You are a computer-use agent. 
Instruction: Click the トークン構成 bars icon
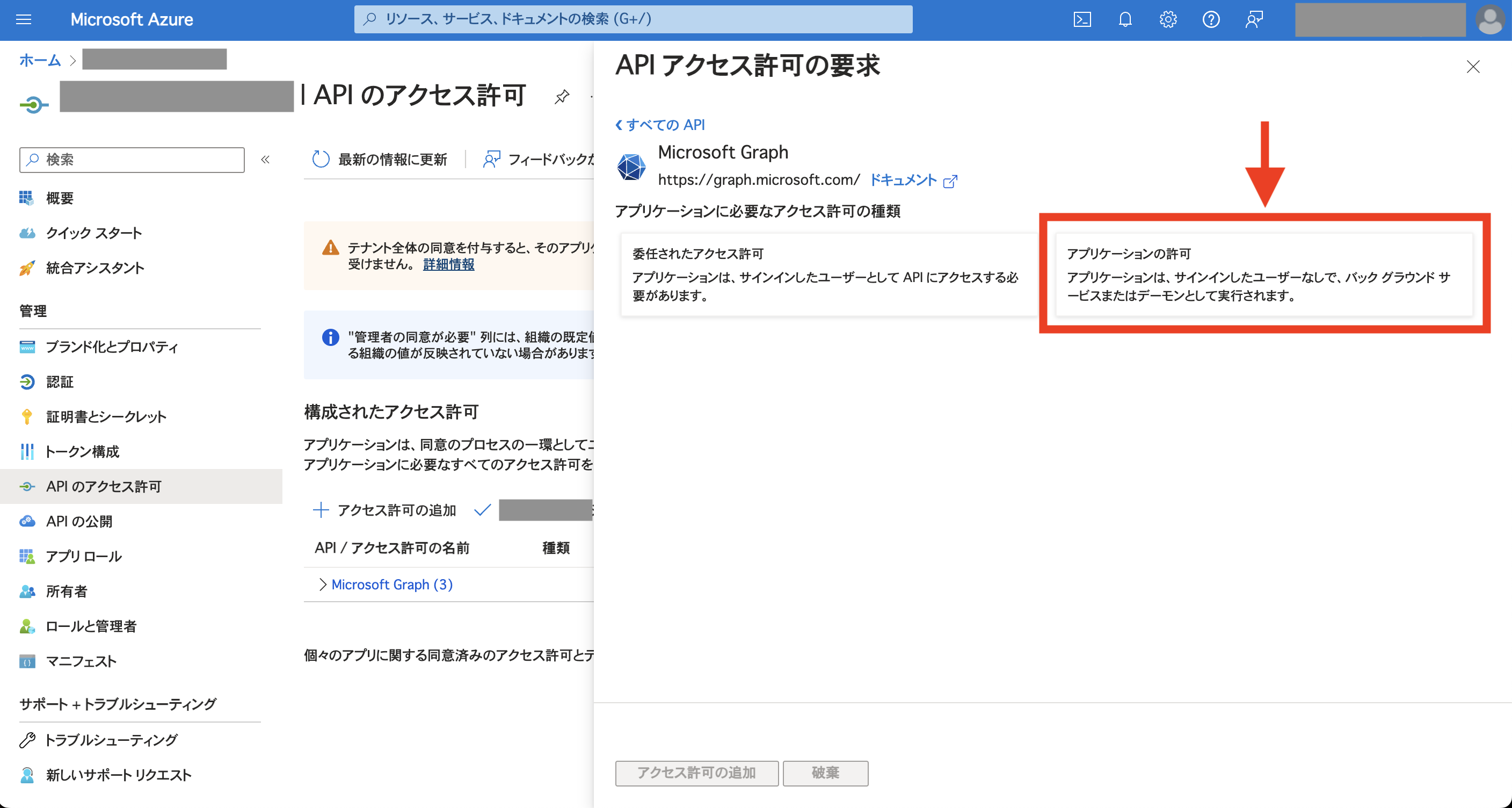click(x=27, y=452)
